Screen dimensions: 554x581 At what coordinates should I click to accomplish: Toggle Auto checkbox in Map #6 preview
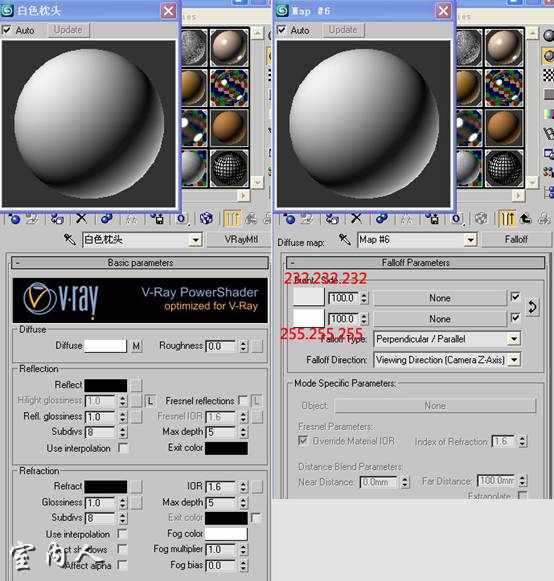(282, 30)
